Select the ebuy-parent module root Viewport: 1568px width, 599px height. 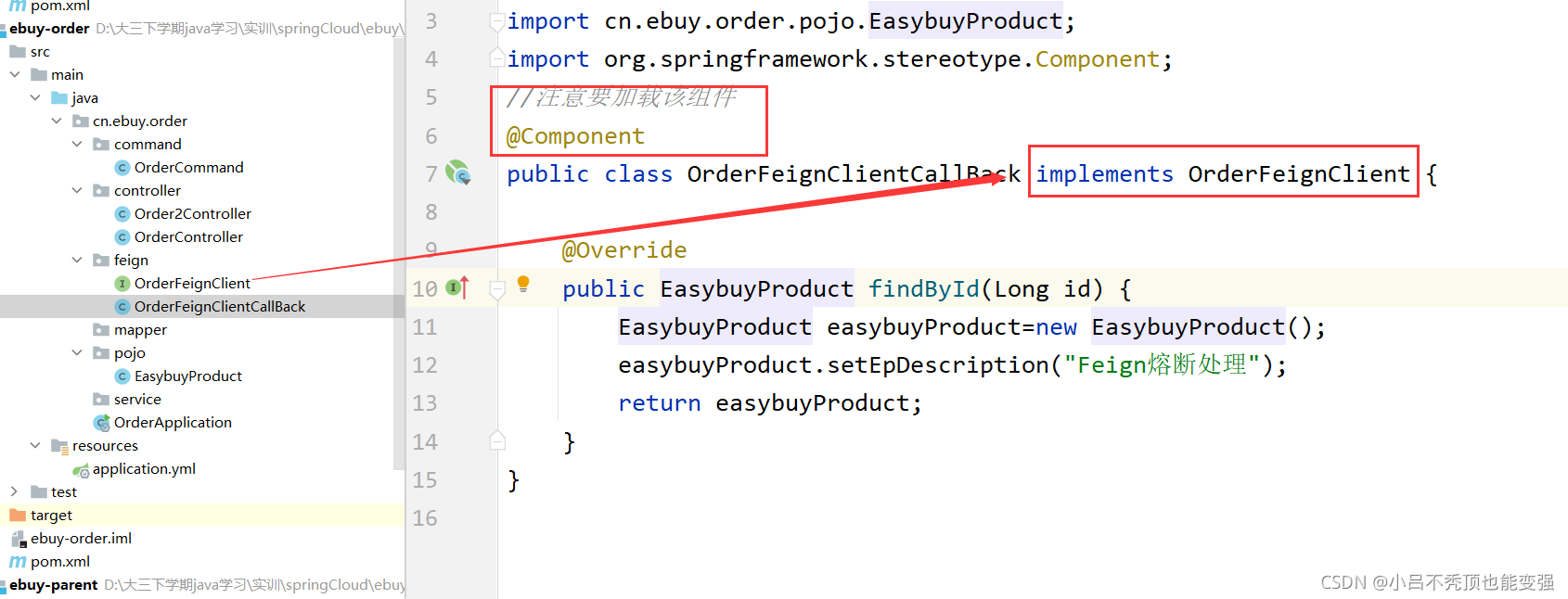(53, 585)
